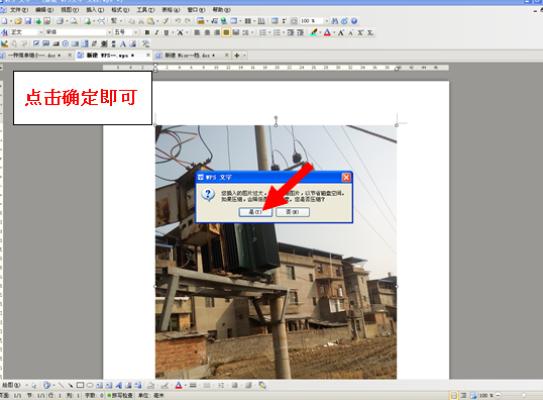The height and width of the screenshot is (400, 543).
Task: Click the increase font size icon
Action: [341, 33]
